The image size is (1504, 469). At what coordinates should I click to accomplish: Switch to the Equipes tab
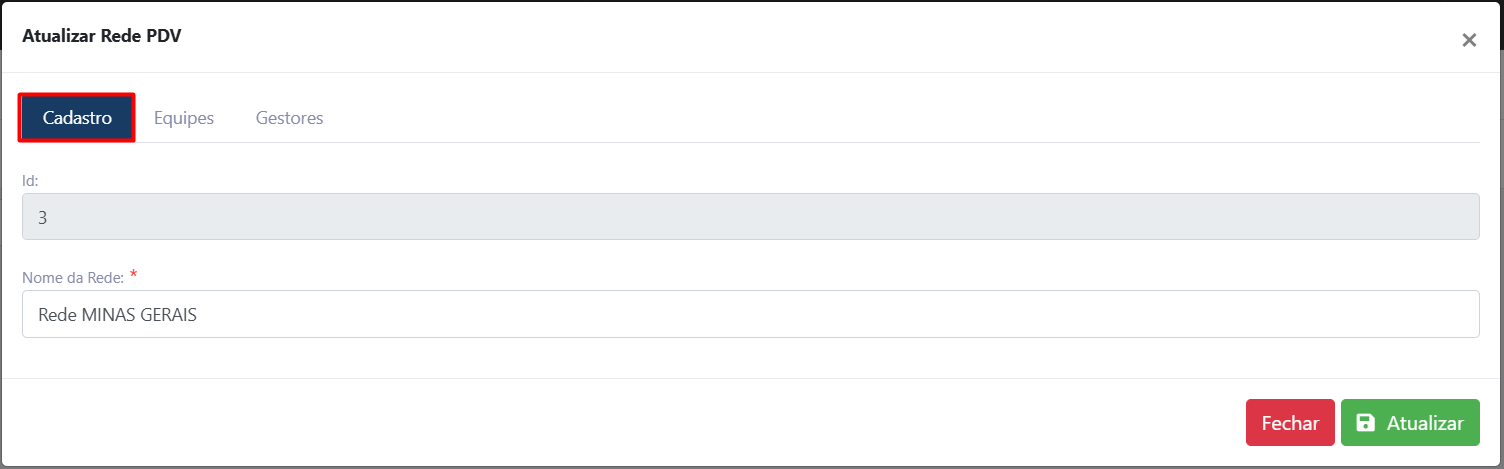[184, 118]
